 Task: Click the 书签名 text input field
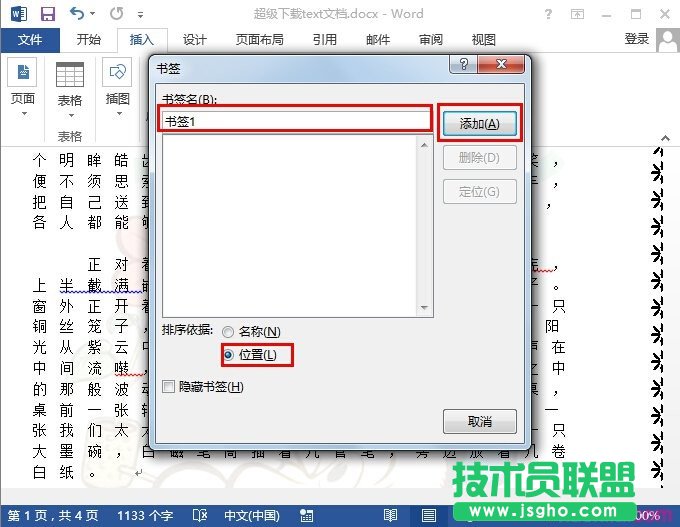[x=296, y=120]
